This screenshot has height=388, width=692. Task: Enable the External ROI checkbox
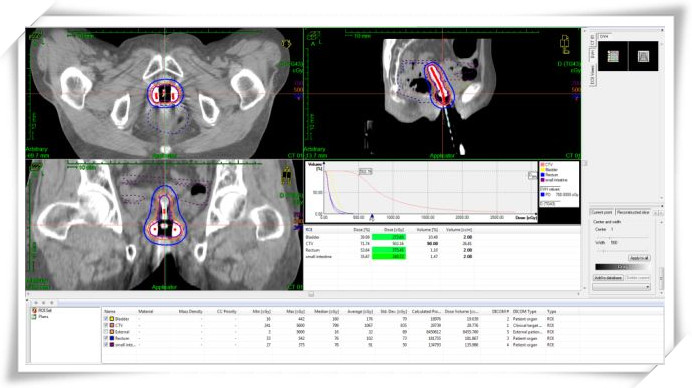106,331
